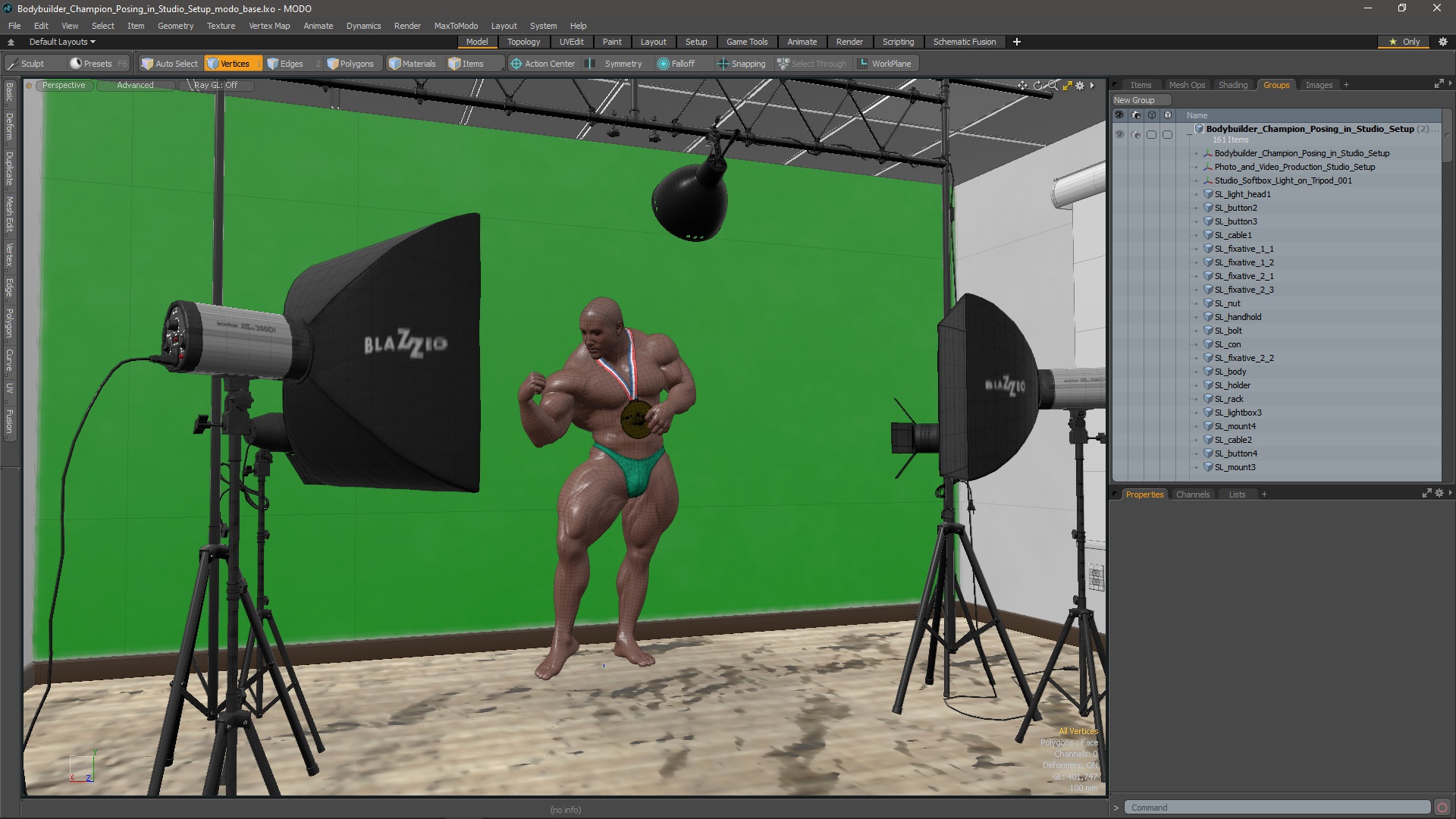1456x819 pixels.
Task: Click the viewport pan/move icon
Action: click(x=1023, y=86)
